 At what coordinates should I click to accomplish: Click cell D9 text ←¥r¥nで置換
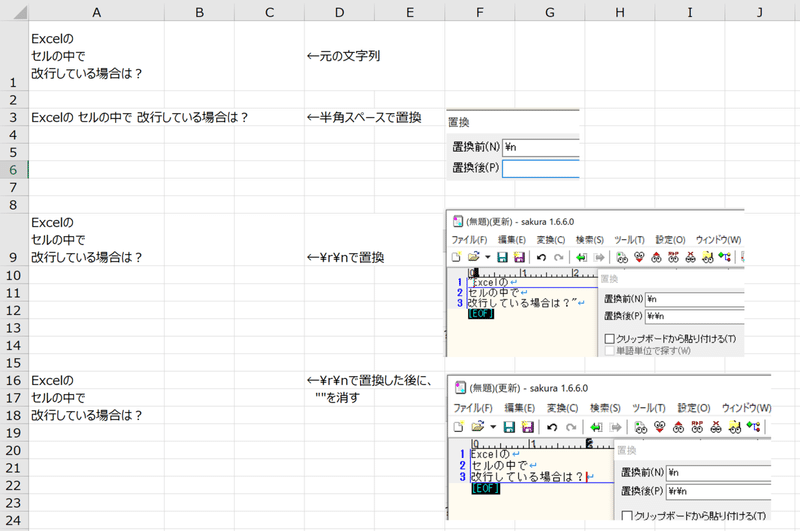click(x=345, y=257)
